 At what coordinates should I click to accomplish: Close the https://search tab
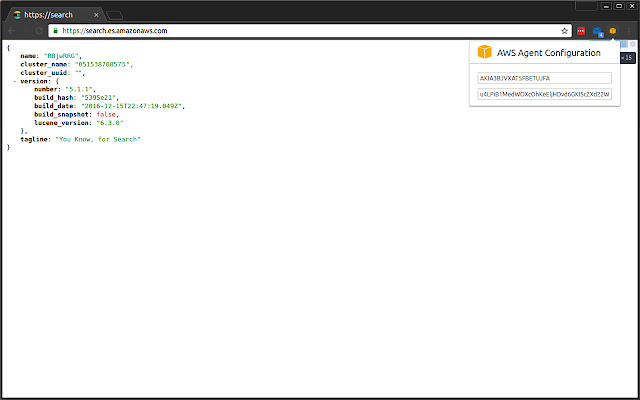(96, 15)
